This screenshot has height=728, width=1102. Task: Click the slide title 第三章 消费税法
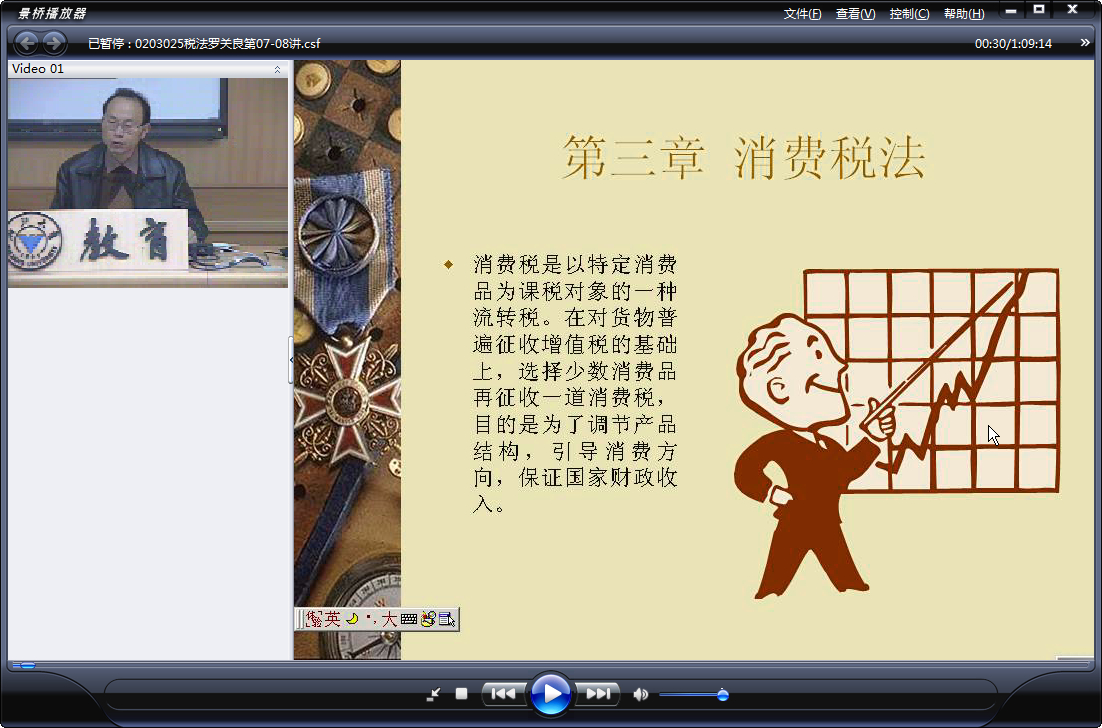tap(743, 157)
